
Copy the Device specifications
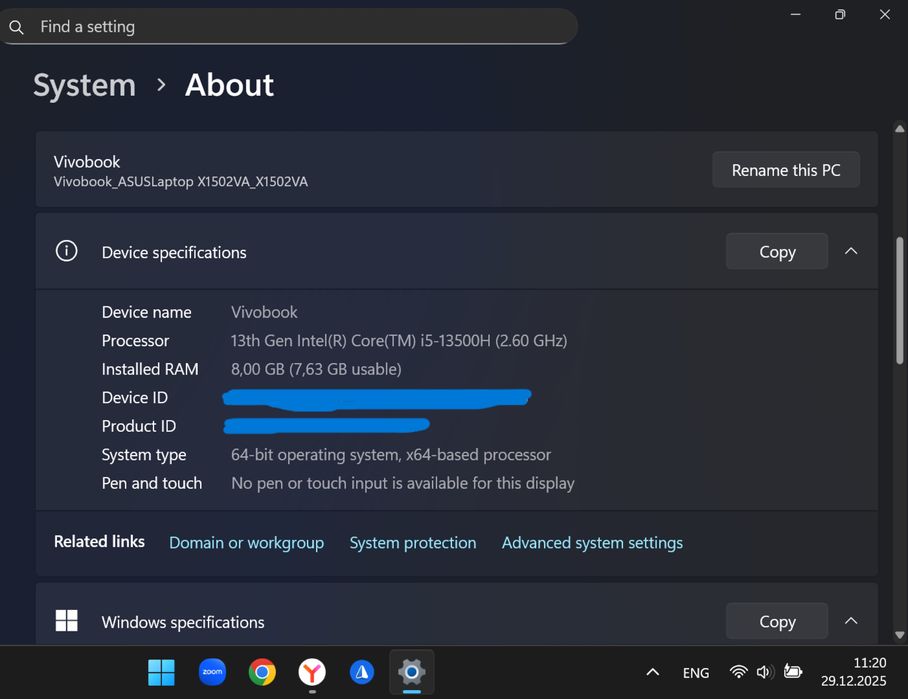pyautogui.click(x=777, y=251)
